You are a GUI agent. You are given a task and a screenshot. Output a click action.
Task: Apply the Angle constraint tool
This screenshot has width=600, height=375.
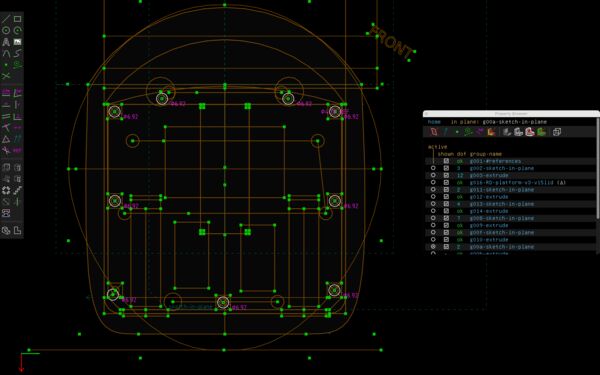(x=17, y=93)
